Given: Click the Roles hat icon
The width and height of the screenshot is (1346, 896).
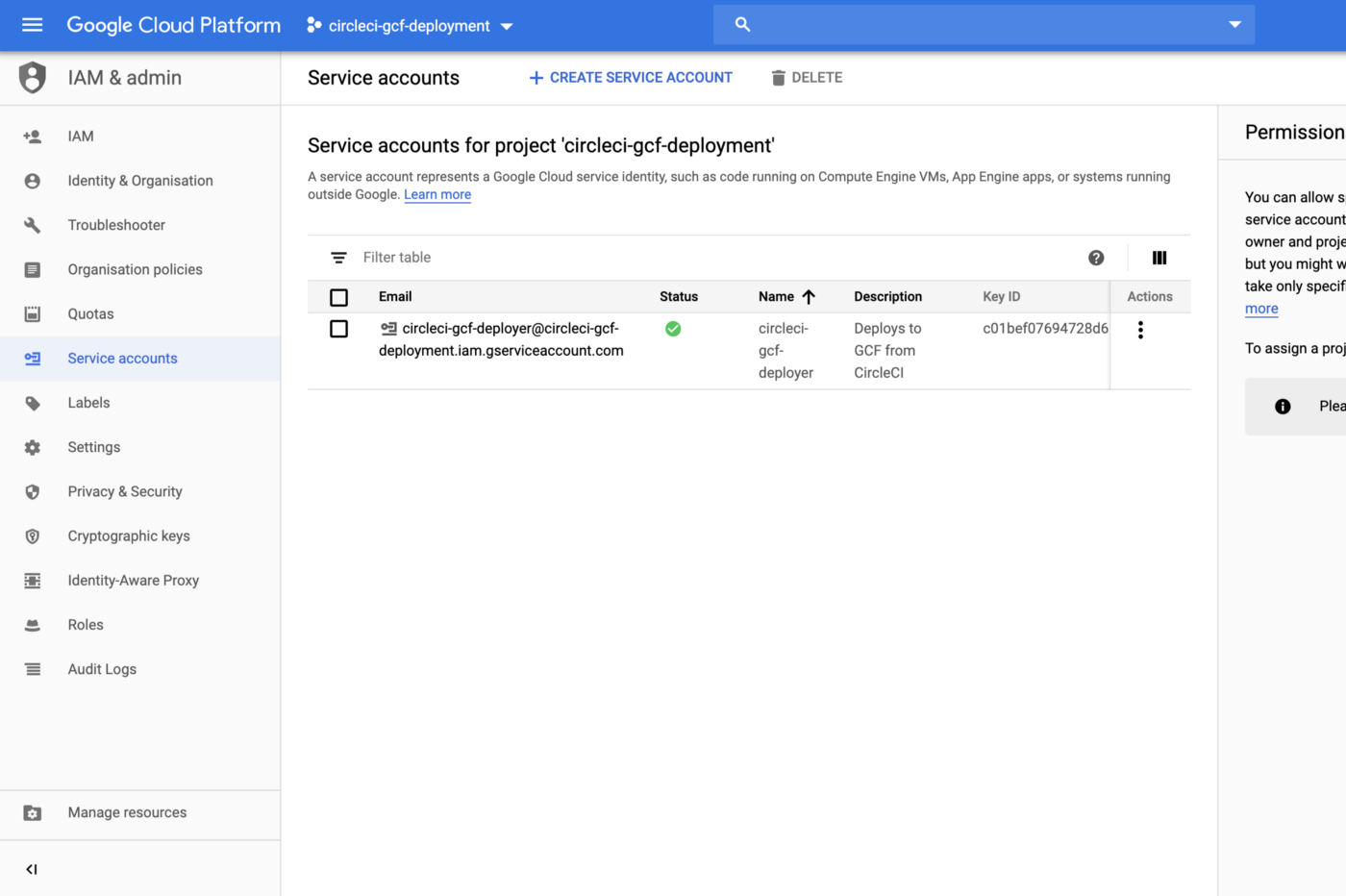Looking at the screenshot, I should pyautogui.click(x=33, y=625).
